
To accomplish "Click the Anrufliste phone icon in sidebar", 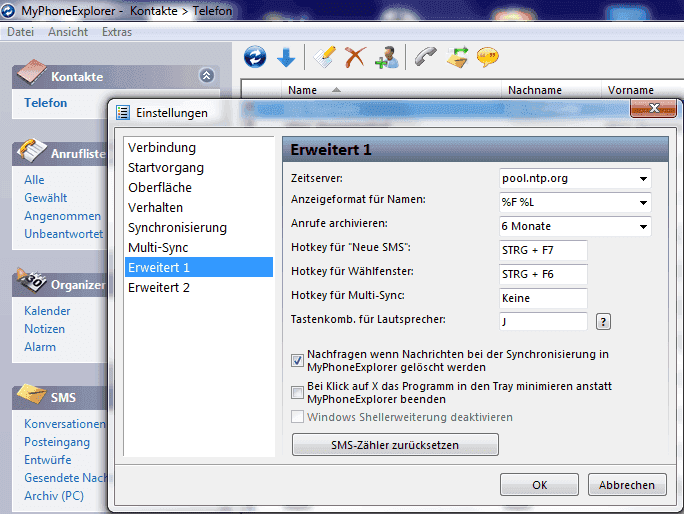I will click(x=31, y=150).
